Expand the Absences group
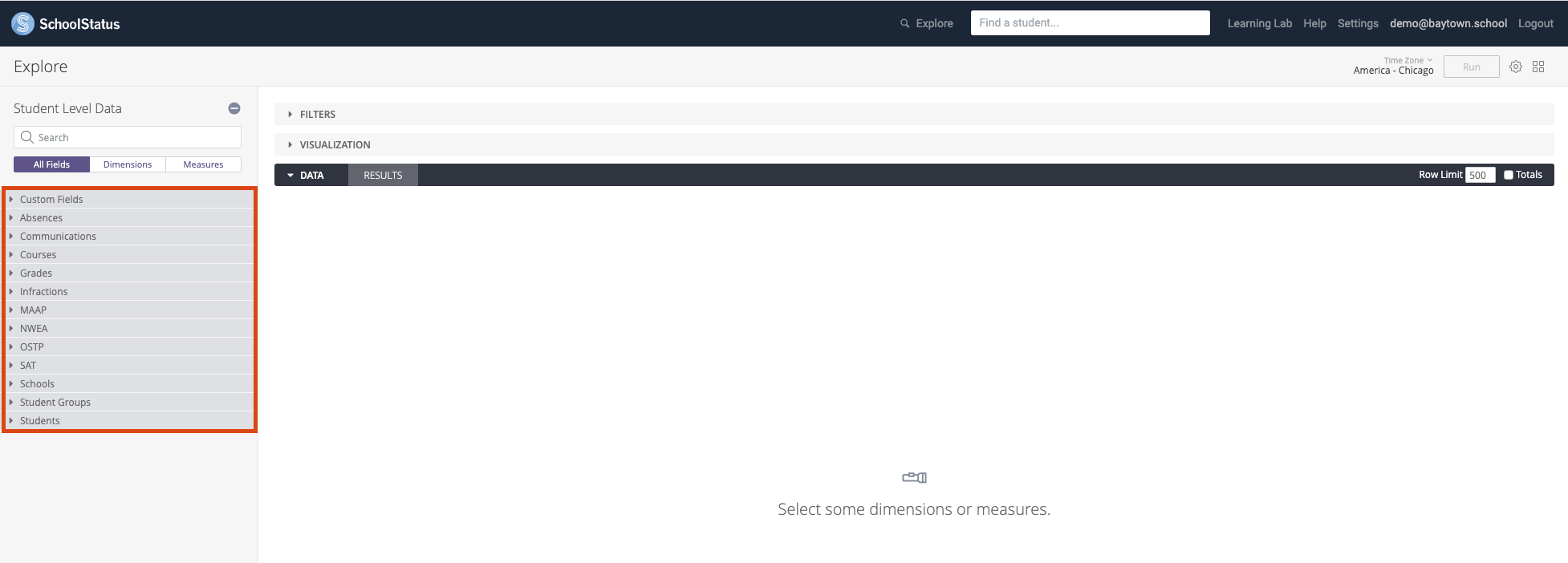The height and width of the screenshot is (563, 1568). [x=129, y=217]
